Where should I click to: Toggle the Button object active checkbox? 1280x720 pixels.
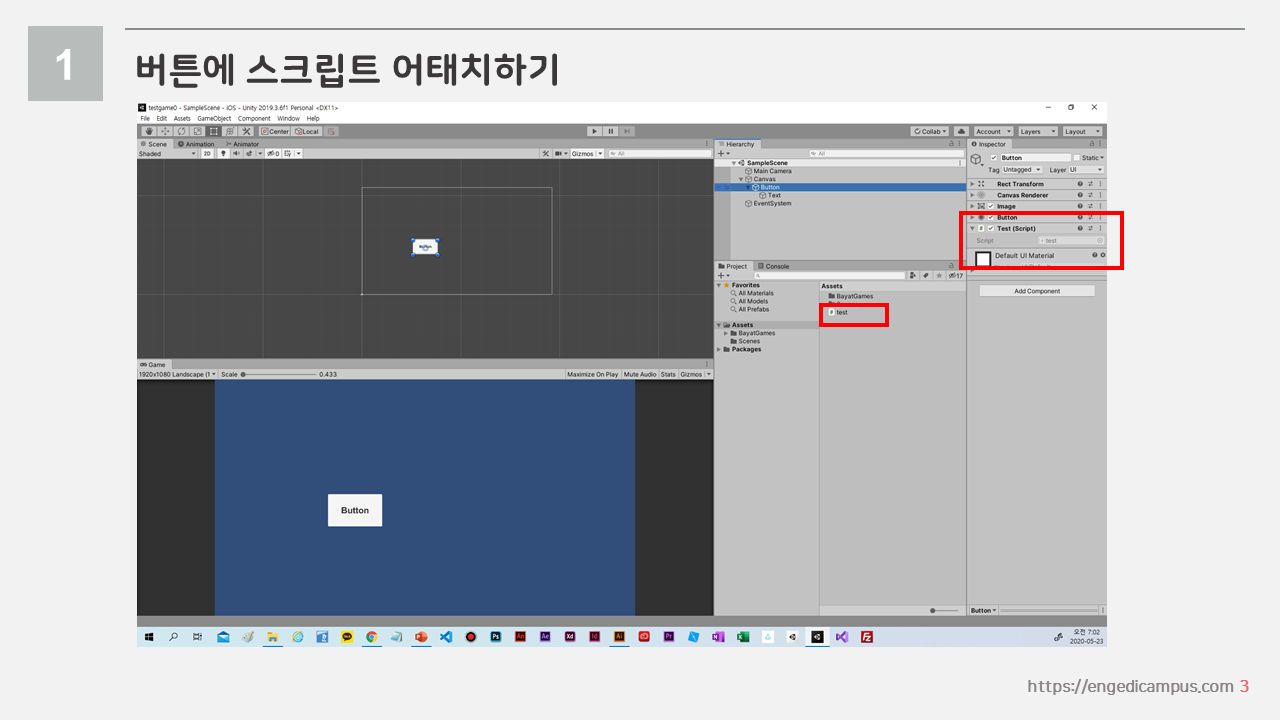994,157
